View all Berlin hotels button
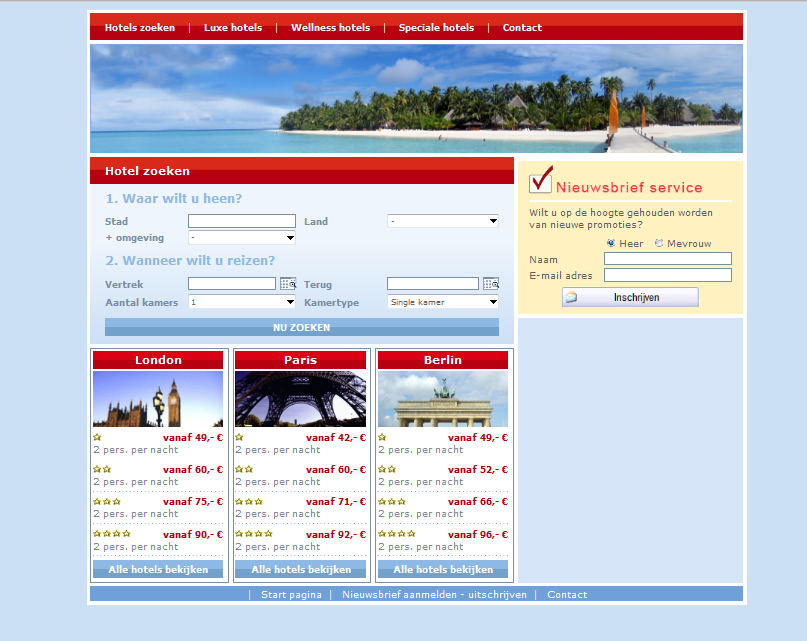Viewport: 807px width, 641px height. [x=443, y=569]
